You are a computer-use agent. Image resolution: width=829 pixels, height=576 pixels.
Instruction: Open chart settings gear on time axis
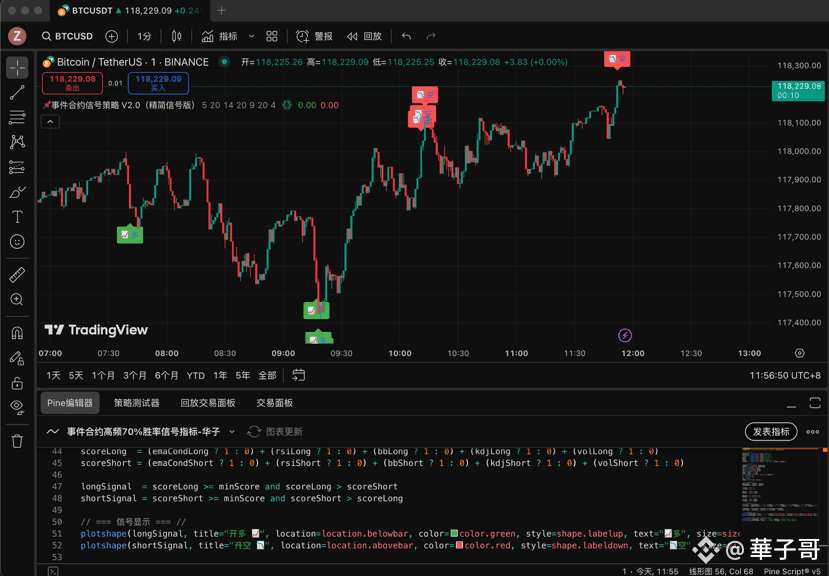799,353
